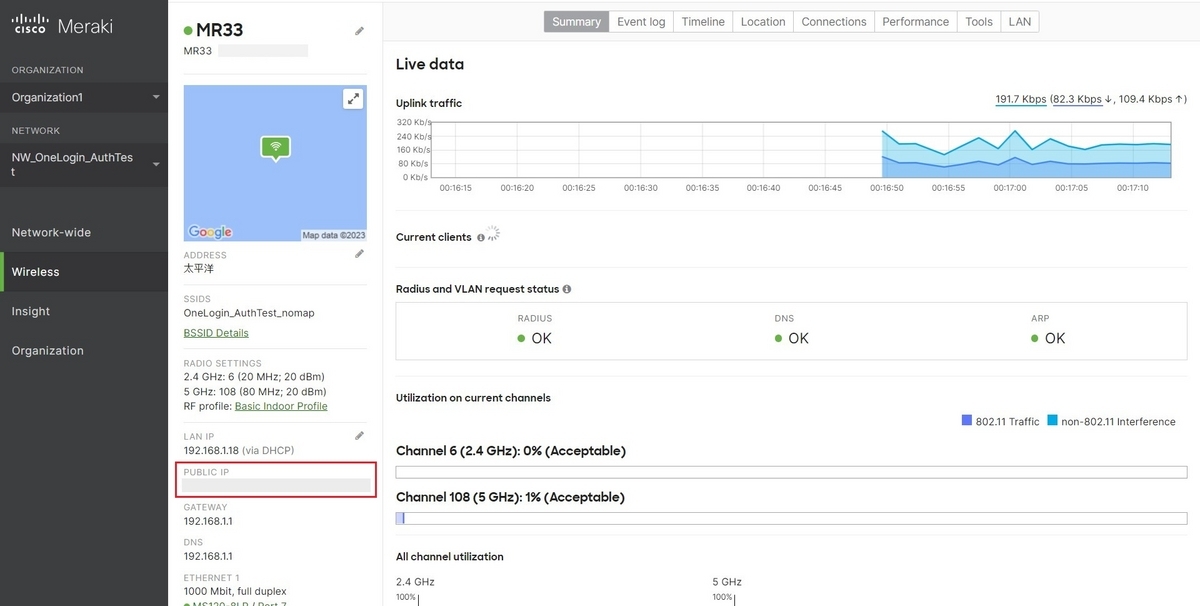The width and height of the screenshot is (1200, 606).
Task: Click the 802.11 Traffic legend swatch
Action: pyautogui.click(x=967, y=421)
